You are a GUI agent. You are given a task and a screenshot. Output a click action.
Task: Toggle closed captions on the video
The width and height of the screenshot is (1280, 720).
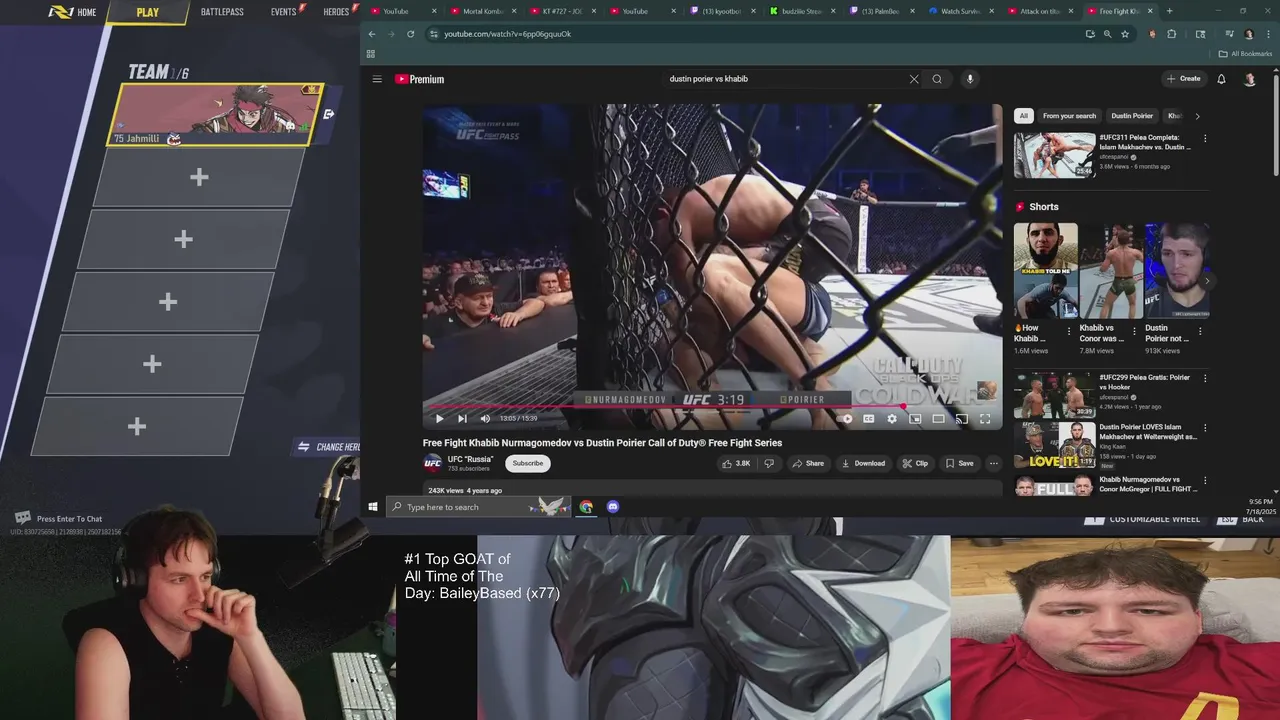point(868,419)
